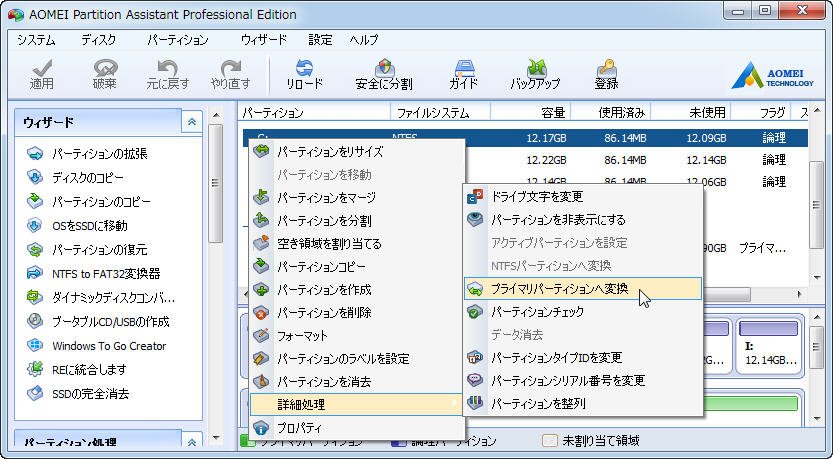Sort by the 使用済み column header
Viewport: 833px width, 459px height.
pyautogui.click(x=610, y=113)
